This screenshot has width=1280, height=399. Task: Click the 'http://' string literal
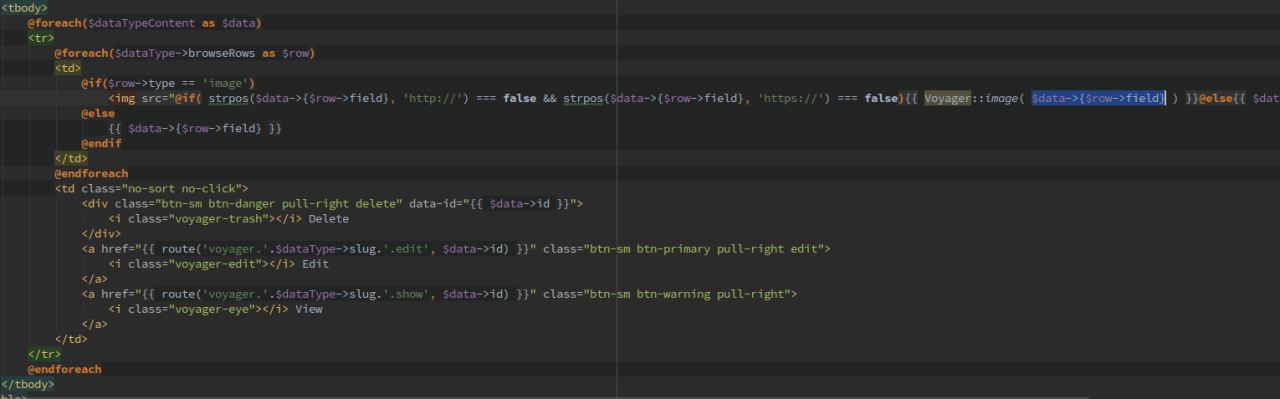click(x=432, y=98)
